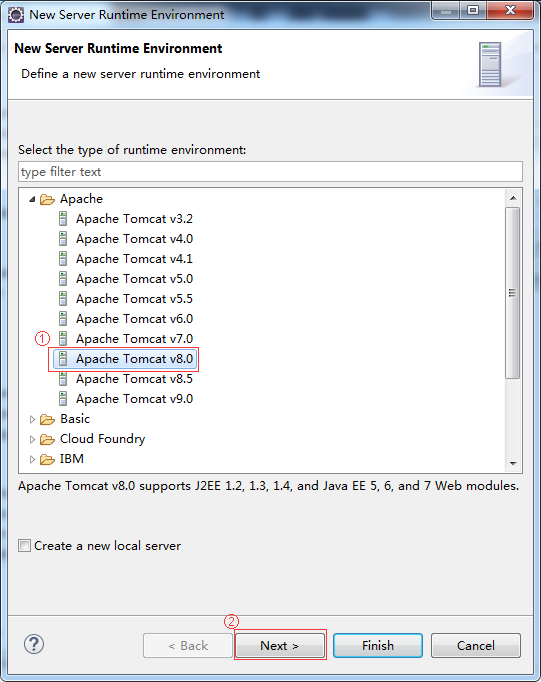
Task: Expand the Cloud Foundry tree node
Action: tap(32, 439)
